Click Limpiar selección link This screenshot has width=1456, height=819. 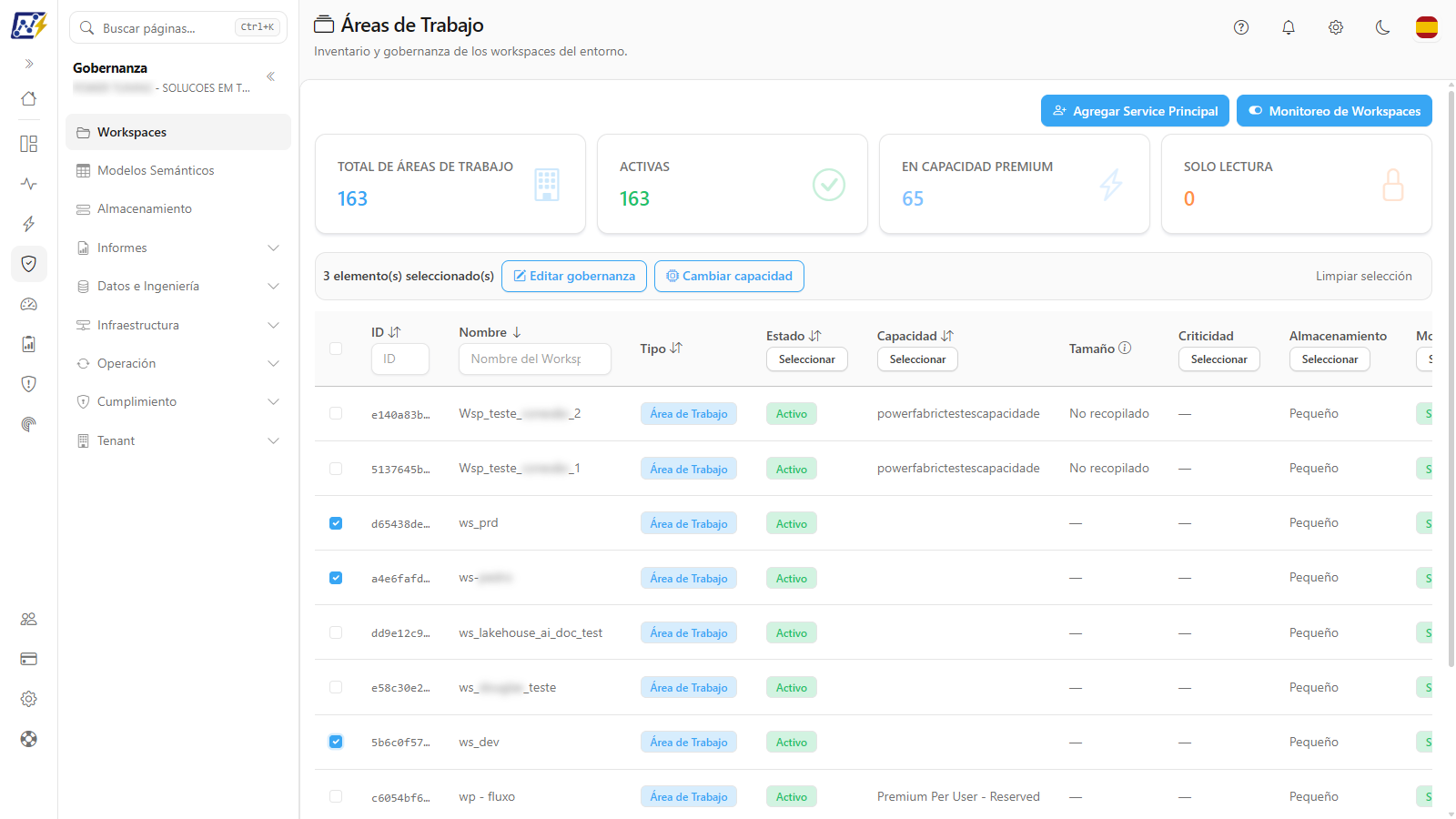point(1363,276)
